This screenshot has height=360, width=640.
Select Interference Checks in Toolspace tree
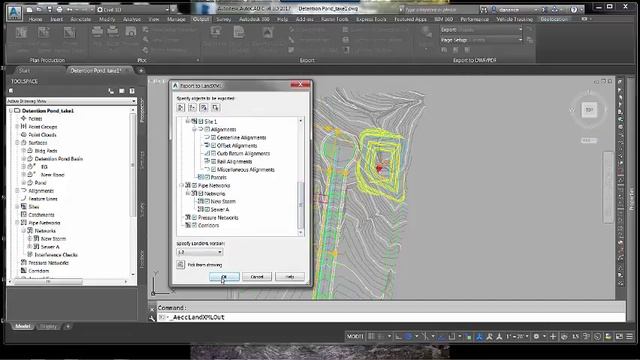coord(56,255)
